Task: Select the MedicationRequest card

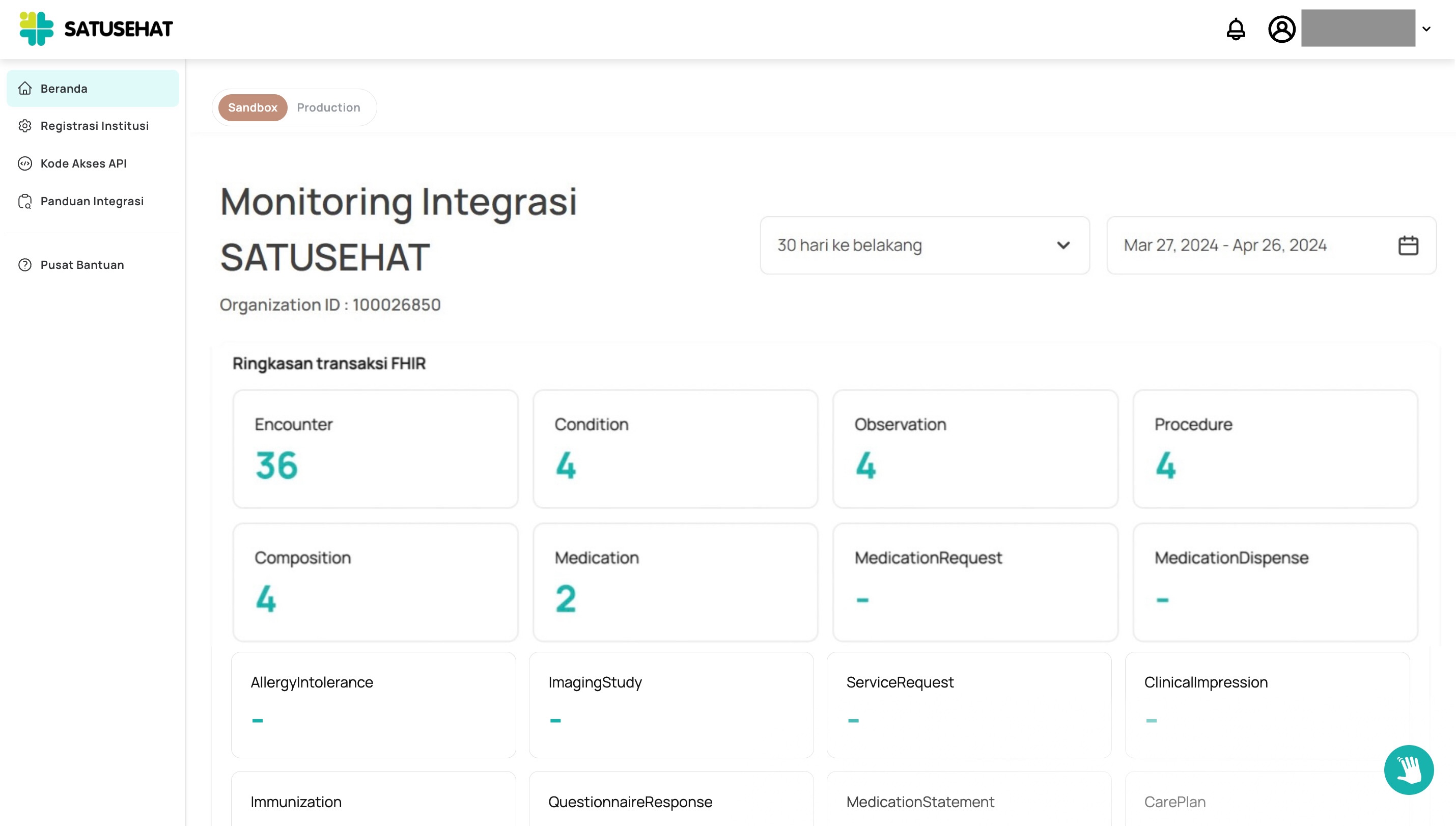Action: coord(975,582)
